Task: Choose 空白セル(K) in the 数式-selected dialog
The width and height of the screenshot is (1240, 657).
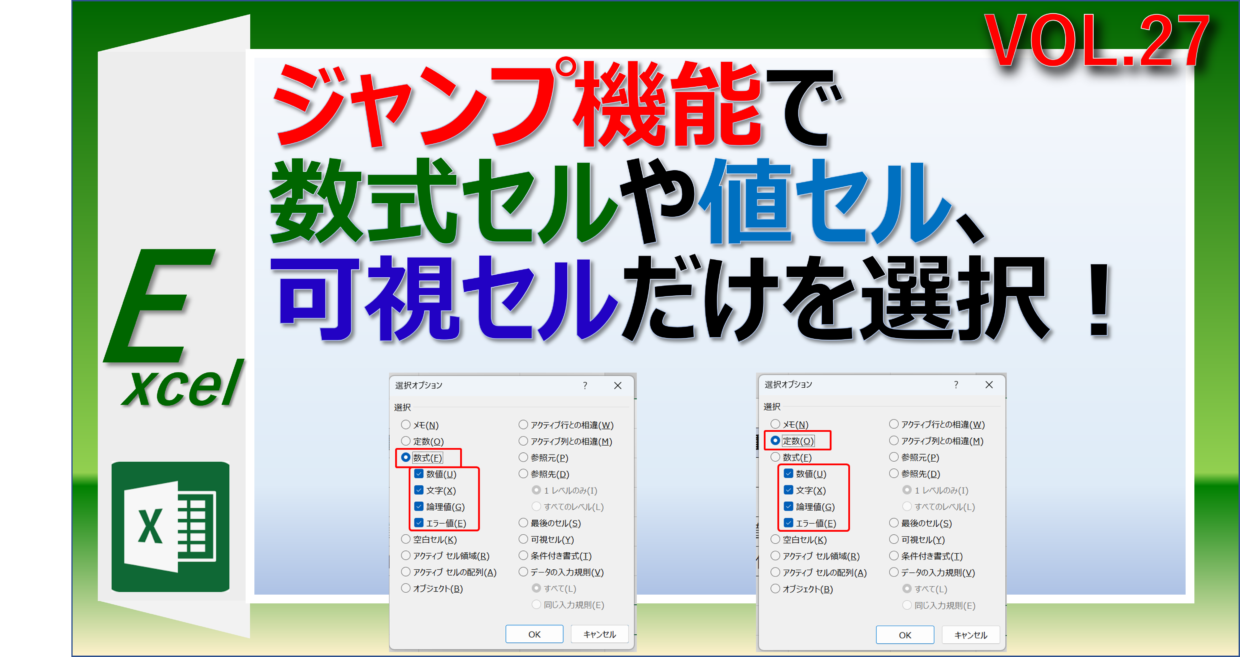Action: click(x=405, y=540)
